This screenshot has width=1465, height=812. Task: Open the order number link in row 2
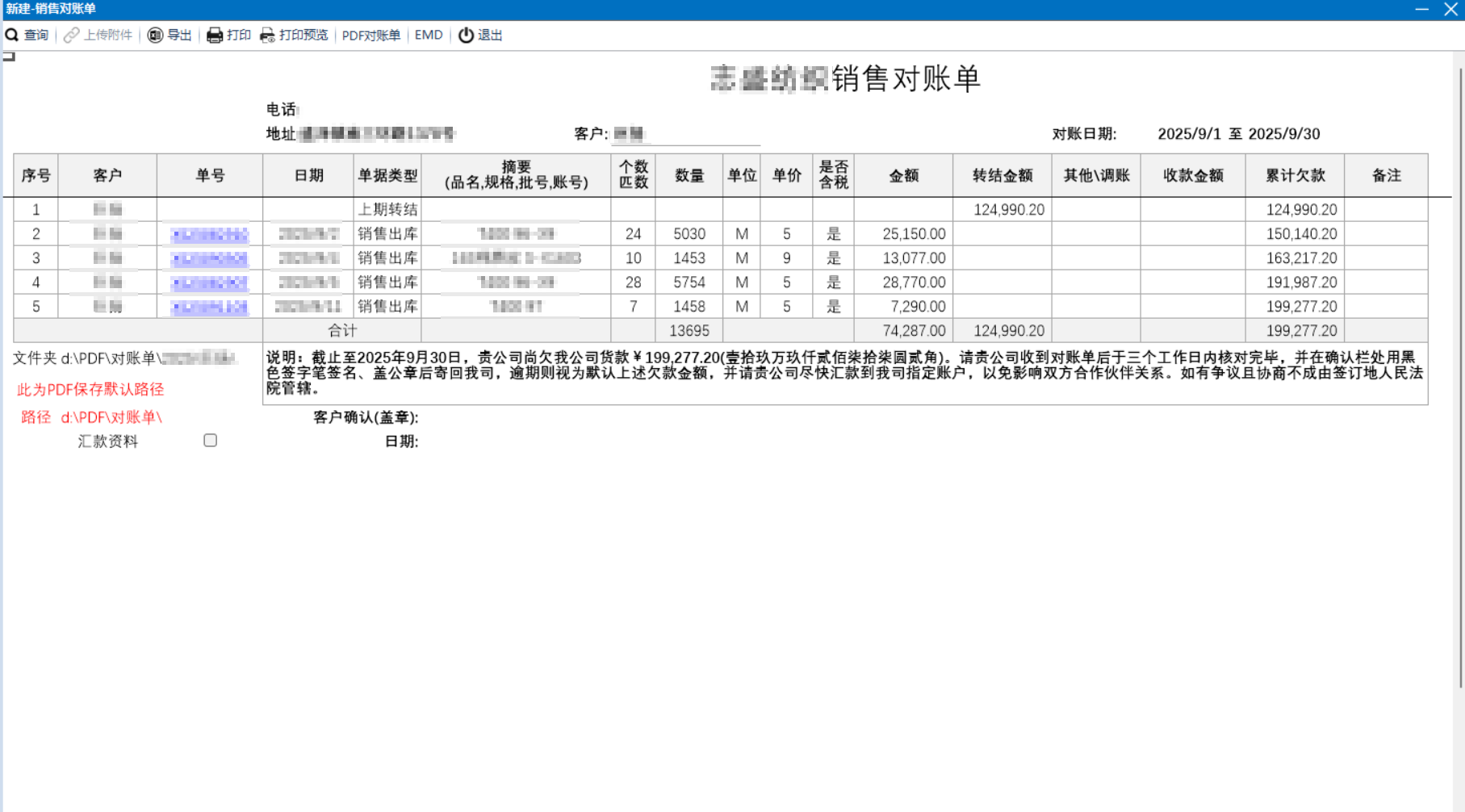click(x=208, y=234)
